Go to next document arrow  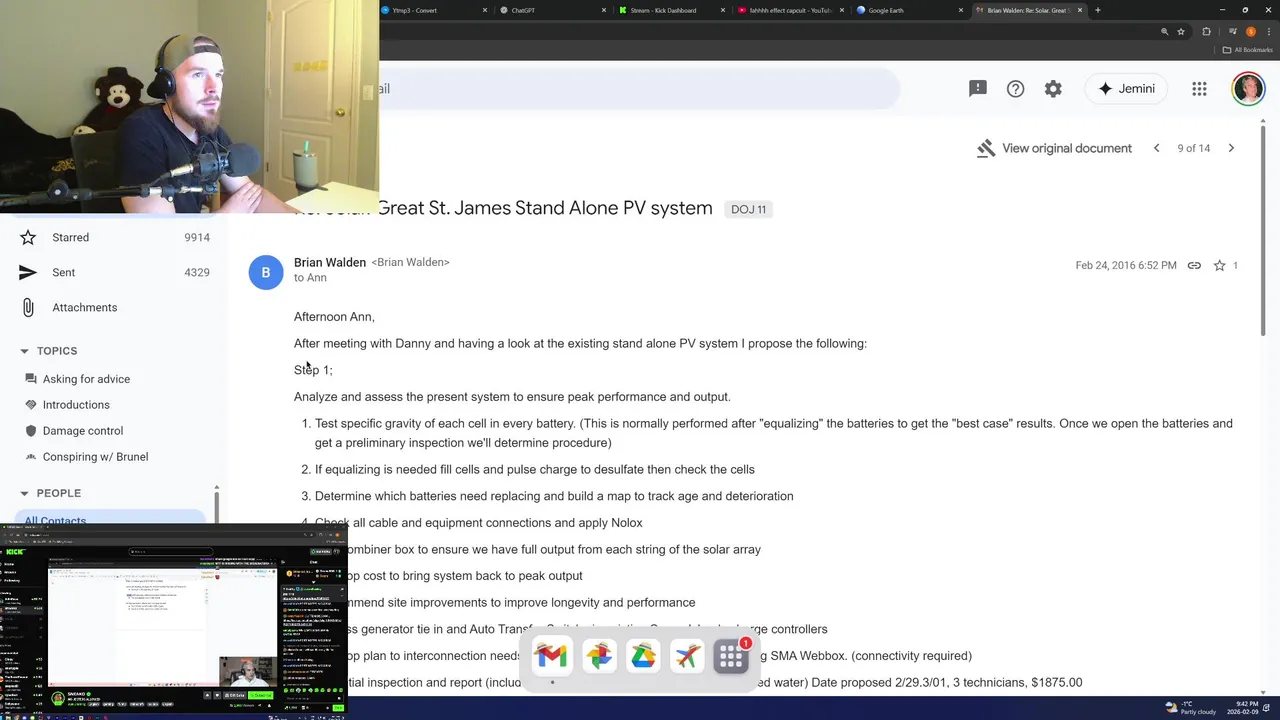tap(1231, 148)
